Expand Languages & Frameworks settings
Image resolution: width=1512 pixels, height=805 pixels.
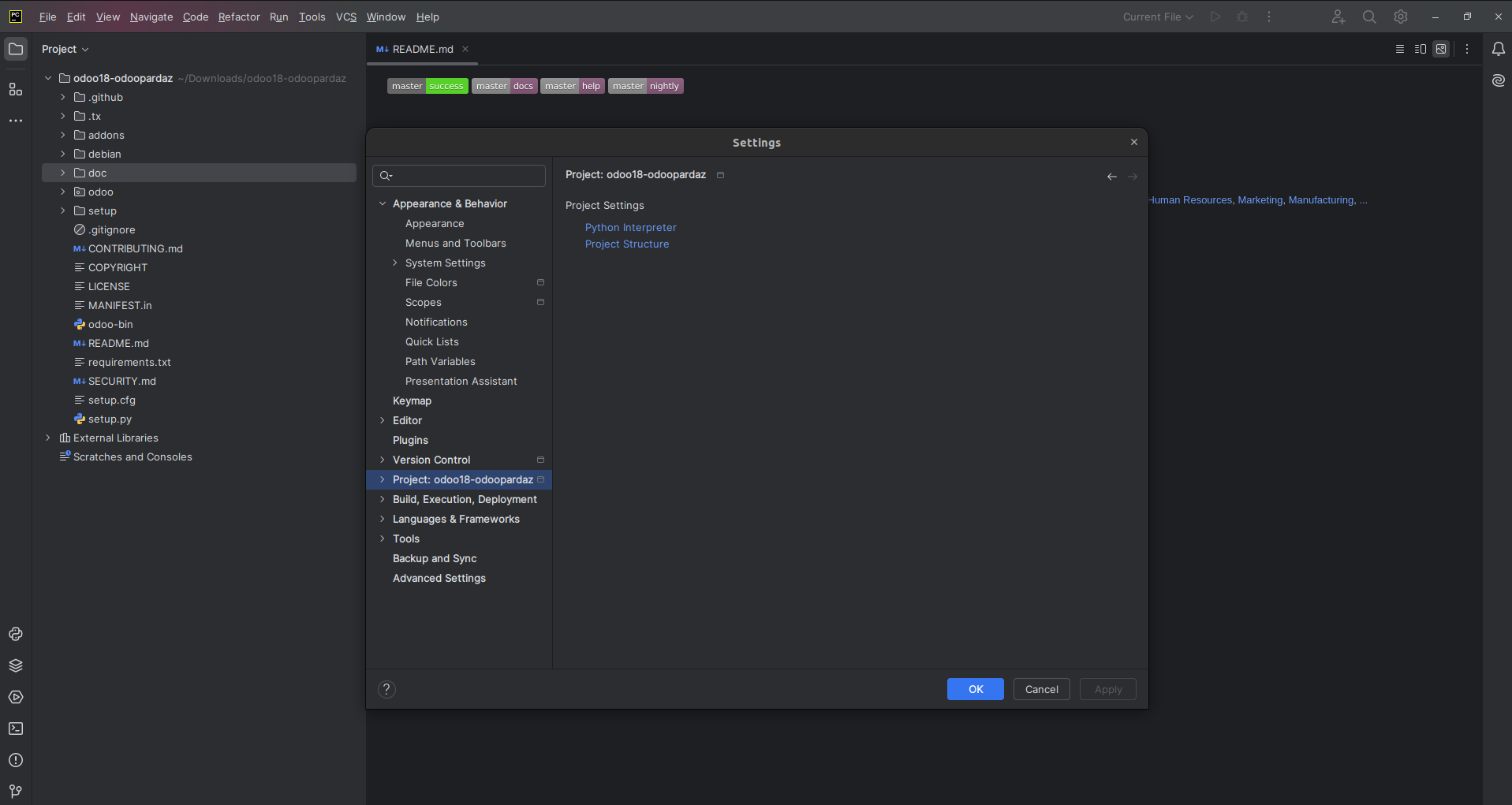(x=383, y=519)
